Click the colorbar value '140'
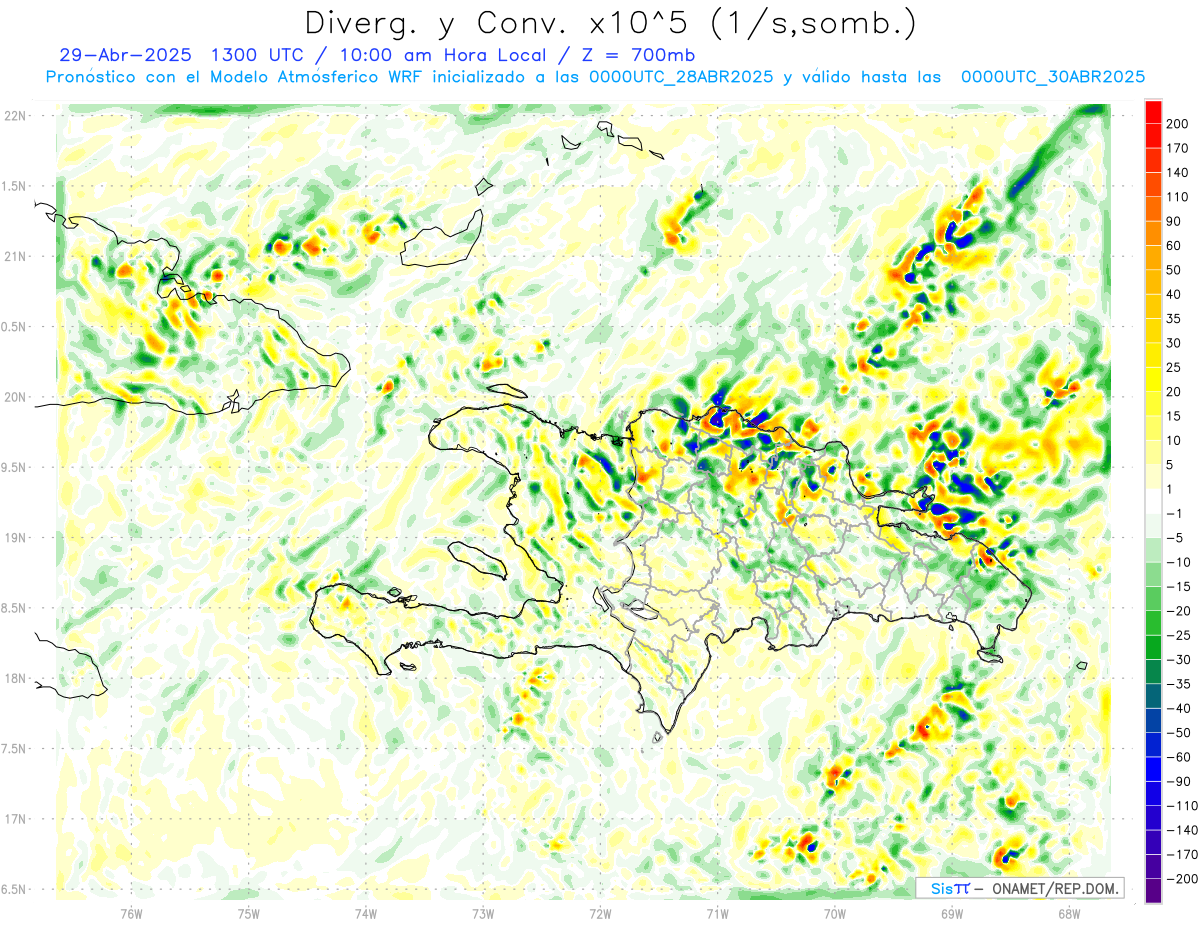This screenshot has height=927, width=1200. 1179,173
